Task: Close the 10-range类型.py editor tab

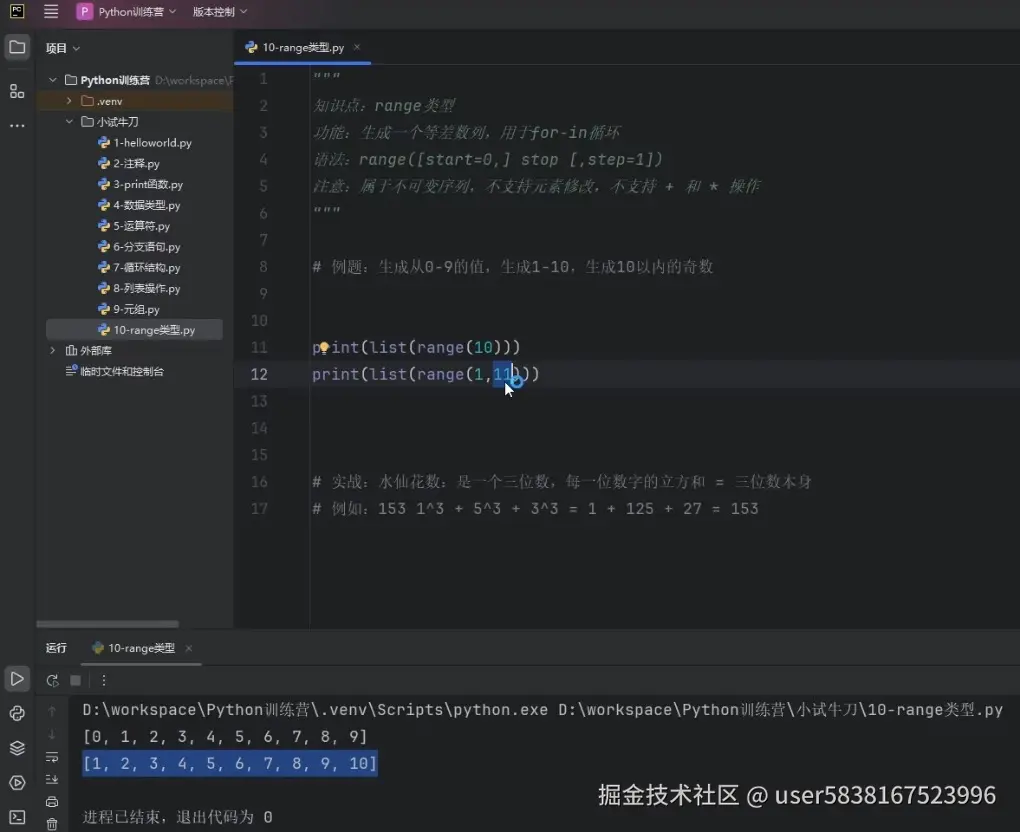Action: 356,47
